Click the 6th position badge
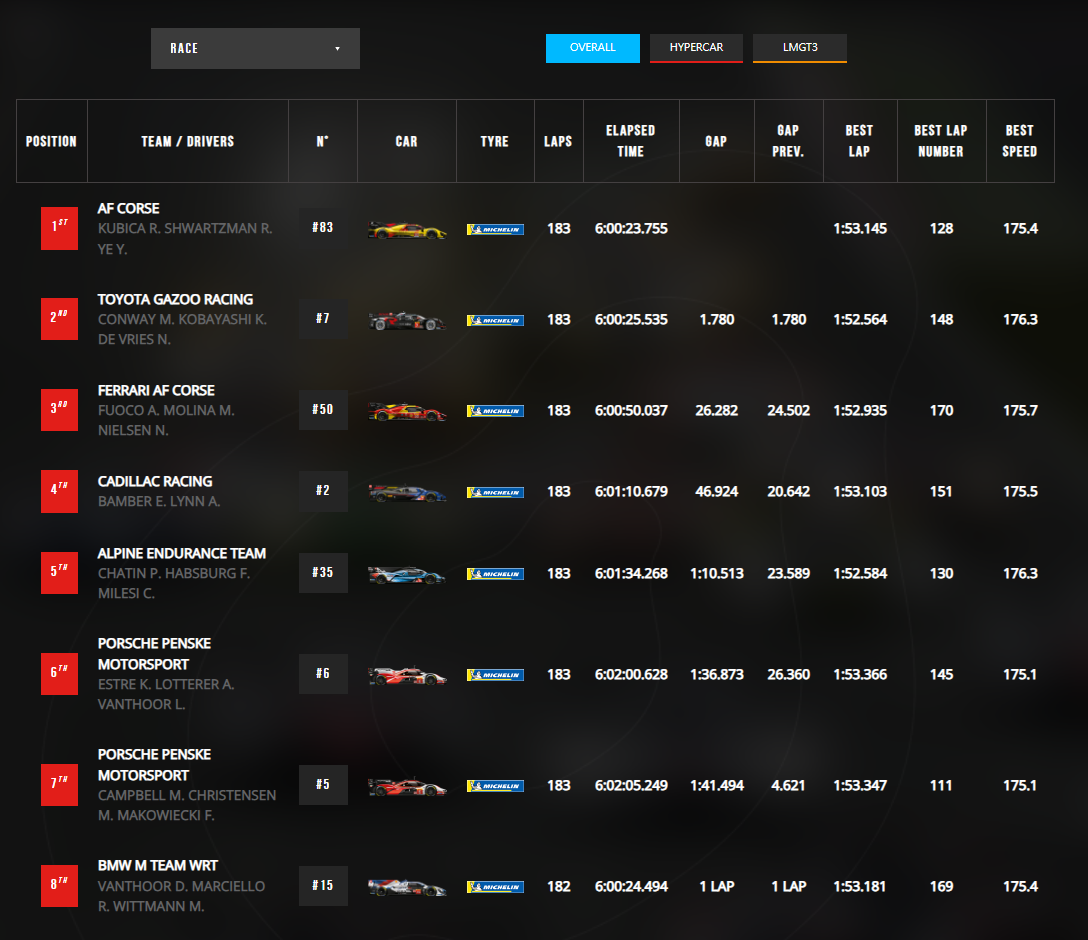 tap(60, 674)
